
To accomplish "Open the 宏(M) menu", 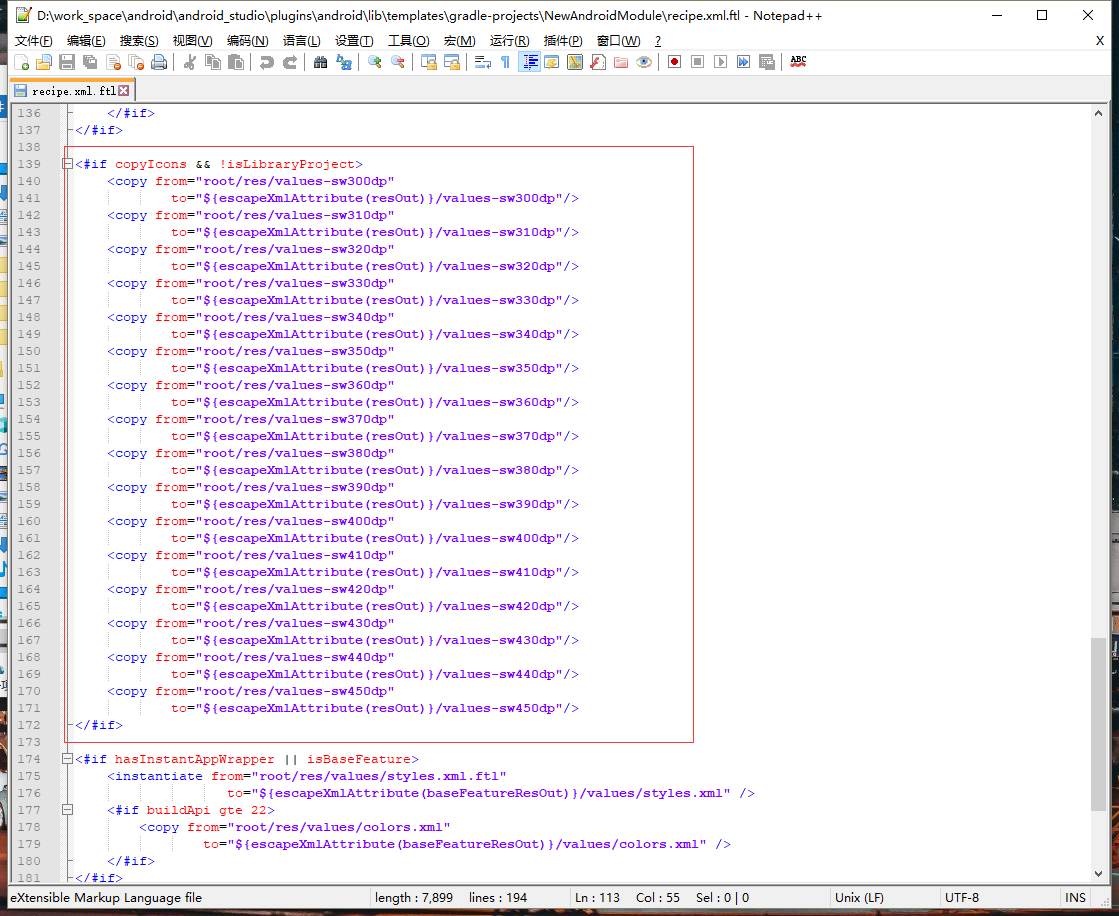I will (459, 41).
